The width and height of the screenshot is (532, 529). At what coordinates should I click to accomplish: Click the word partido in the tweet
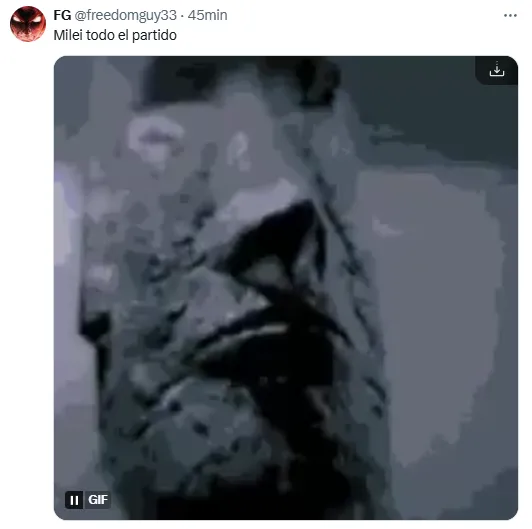(154, 35)
